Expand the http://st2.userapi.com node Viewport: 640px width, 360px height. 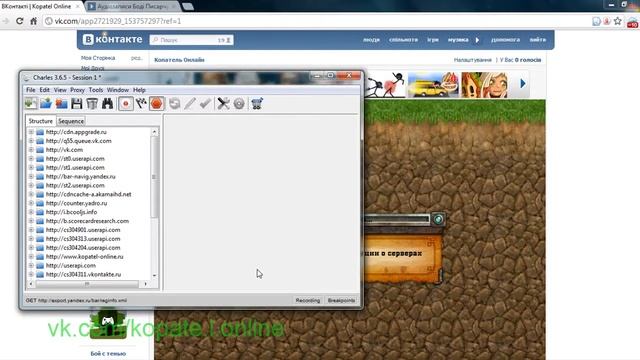click(x=31, y=185)
